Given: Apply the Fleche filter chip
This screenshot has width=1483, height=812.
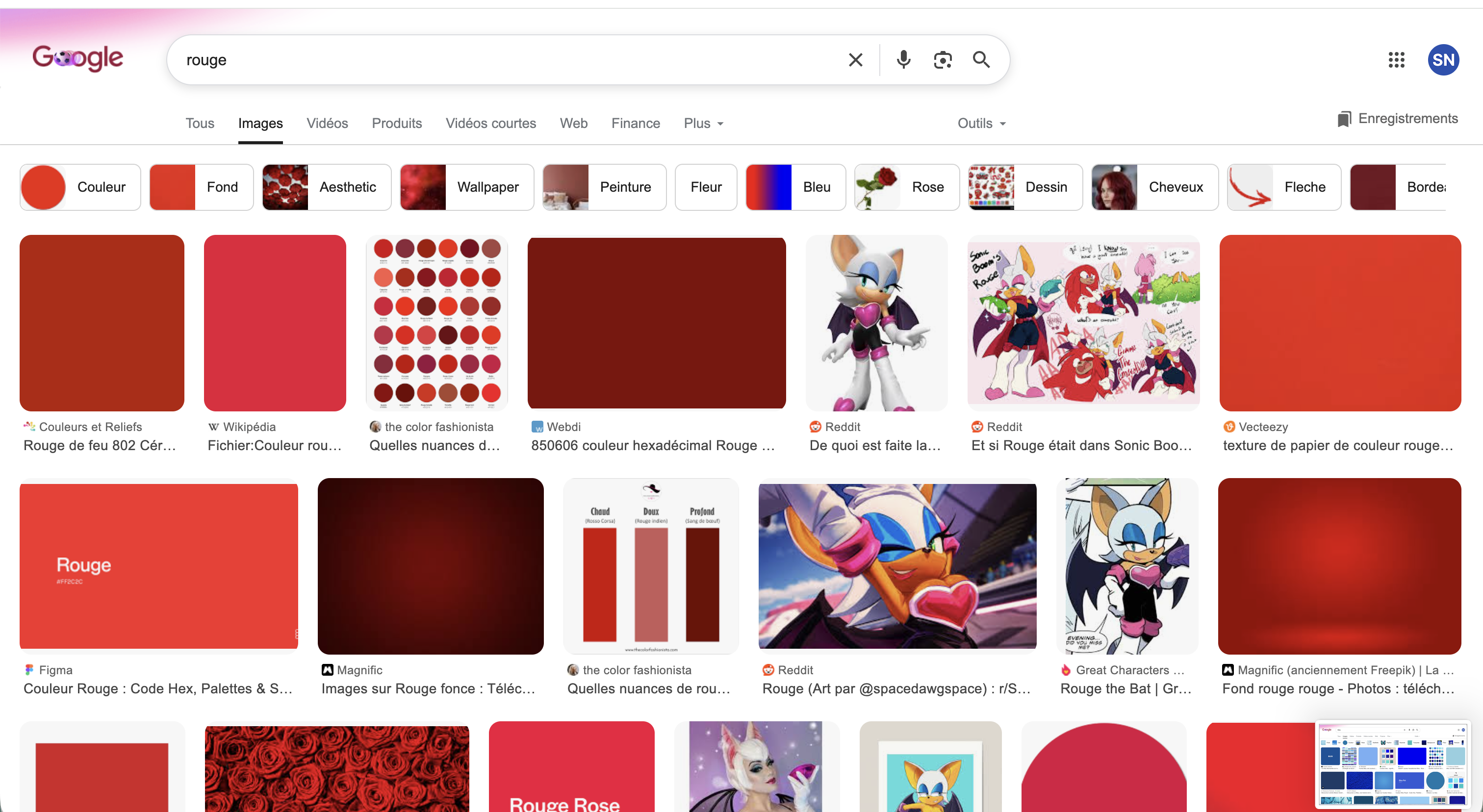Looking at the screenshot, I should 1284,187.
